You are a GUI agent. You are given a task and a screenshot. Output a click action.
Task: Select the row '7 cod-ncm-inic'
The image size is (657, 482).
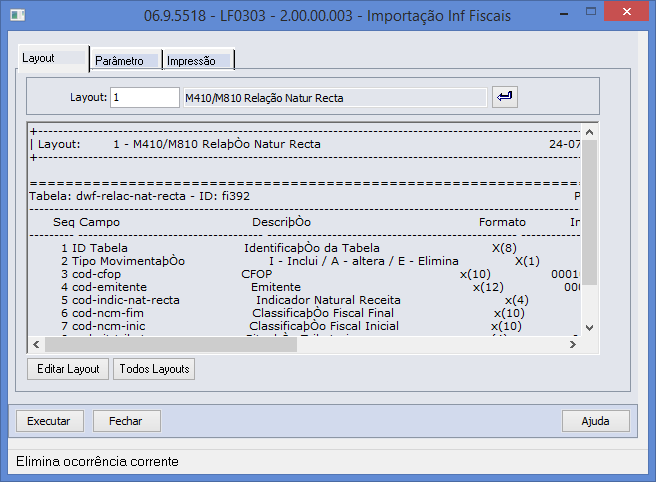[304, 326]
